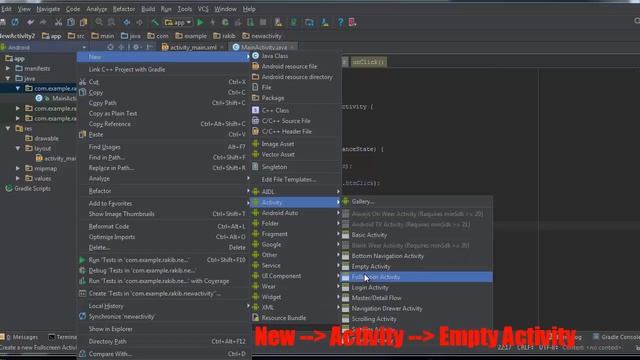Click the Stop square toolbar icon
640x360 pixels.
click(x=263, y=22)
